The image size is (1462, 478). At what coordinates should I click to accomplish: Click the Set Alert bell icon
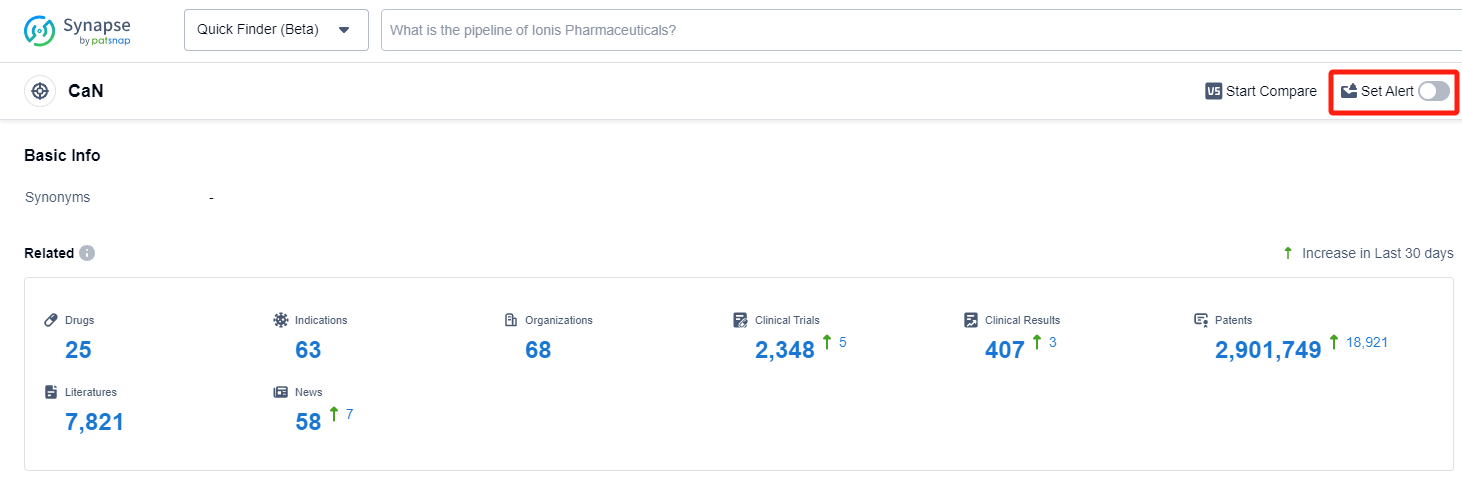pos(1349,91)
